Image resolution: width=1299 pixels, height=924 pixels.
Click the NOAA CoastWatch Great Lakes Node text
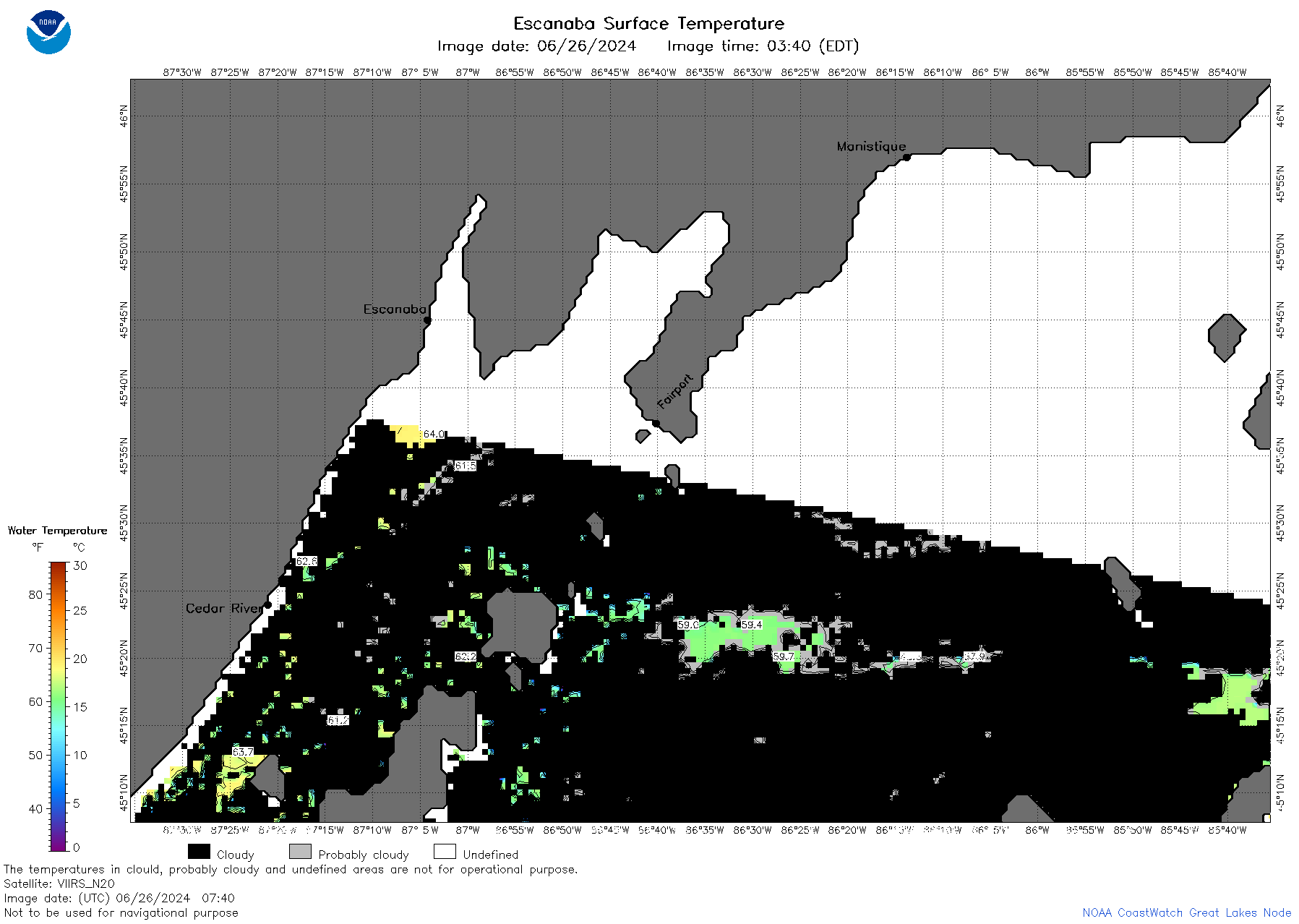(x=1187, y=912)
